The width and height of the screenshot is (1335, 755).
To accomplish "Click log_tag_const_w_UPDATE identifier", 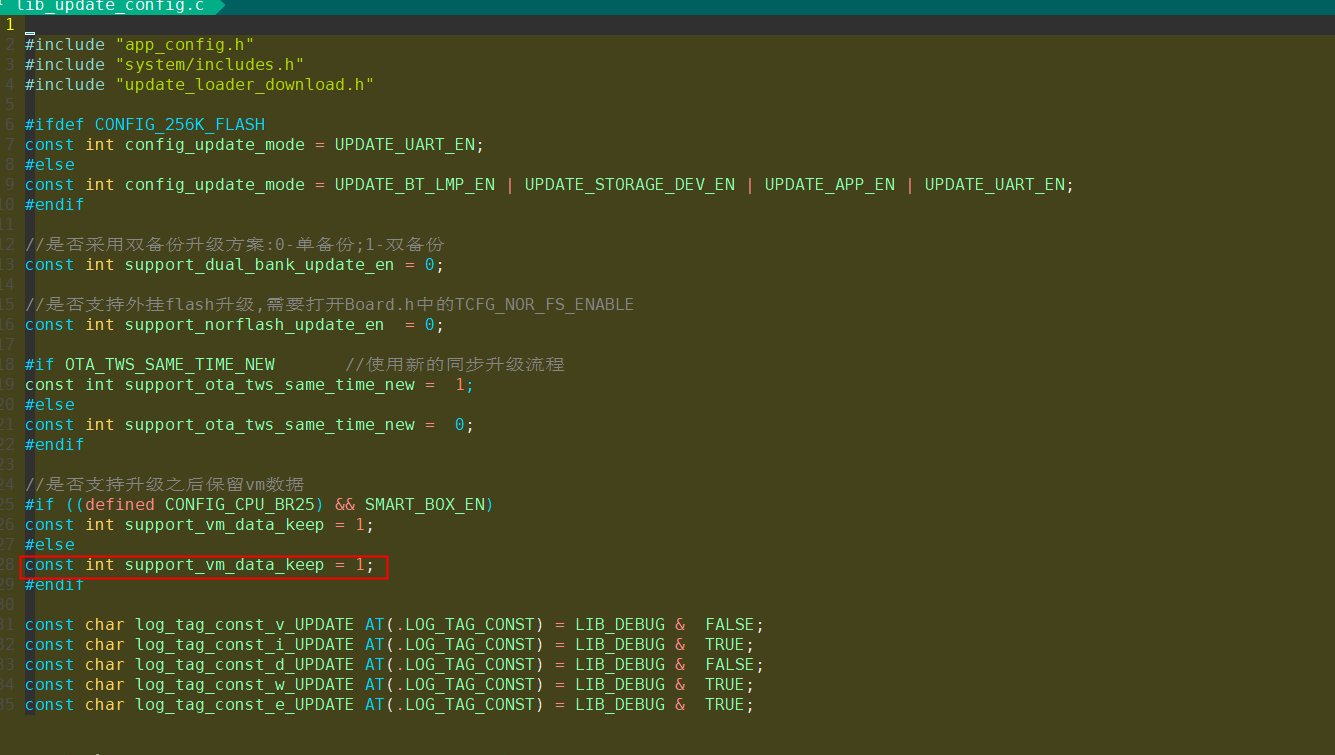I will 244,685.
